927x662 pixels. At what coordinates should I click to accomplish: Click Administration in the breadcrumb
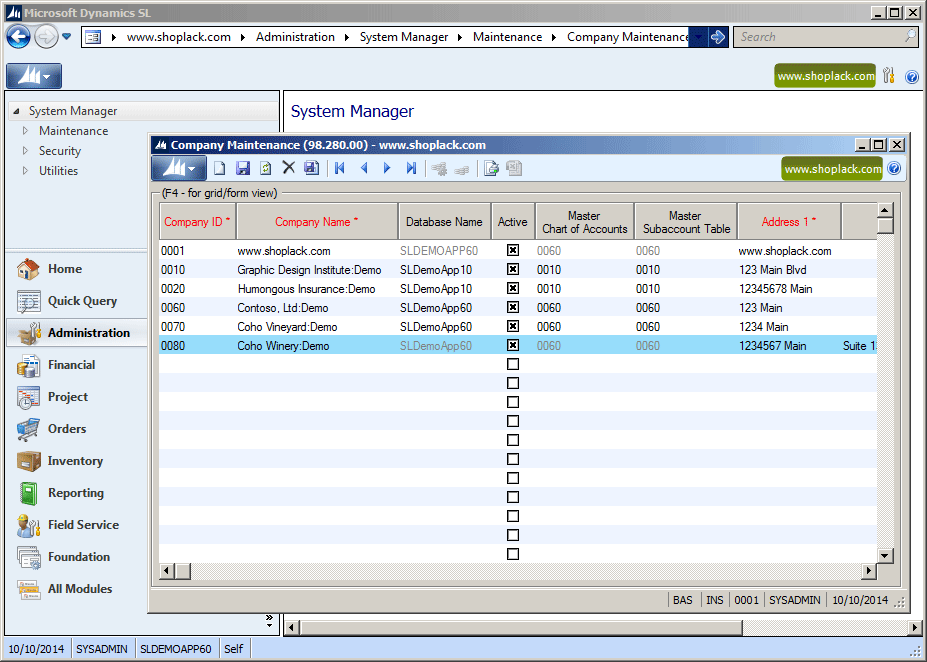(x=295, y=37)
